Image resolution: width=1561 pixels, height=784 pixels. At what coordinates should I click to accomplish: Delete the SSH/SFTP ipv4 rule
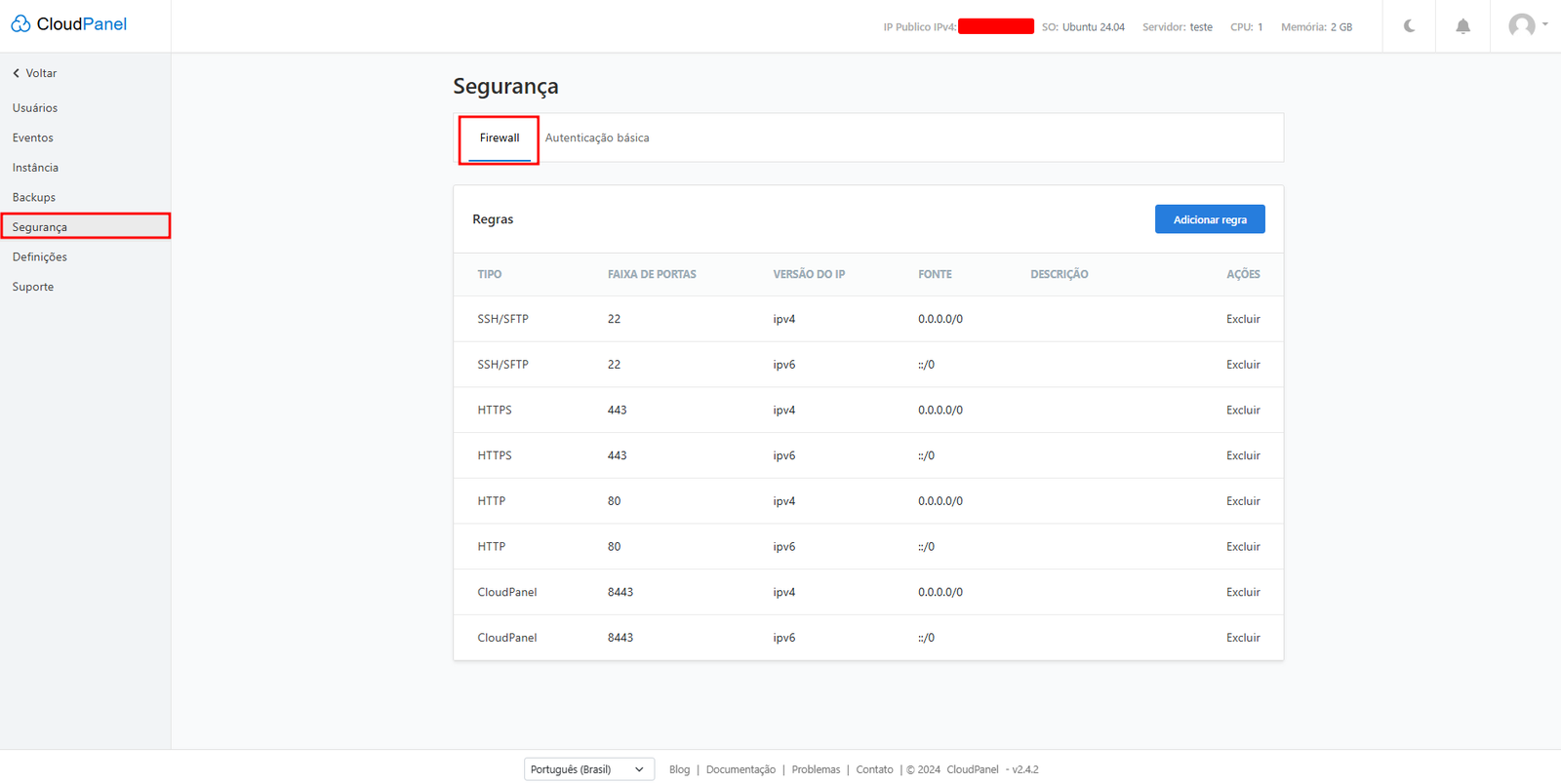[1242, 319]
